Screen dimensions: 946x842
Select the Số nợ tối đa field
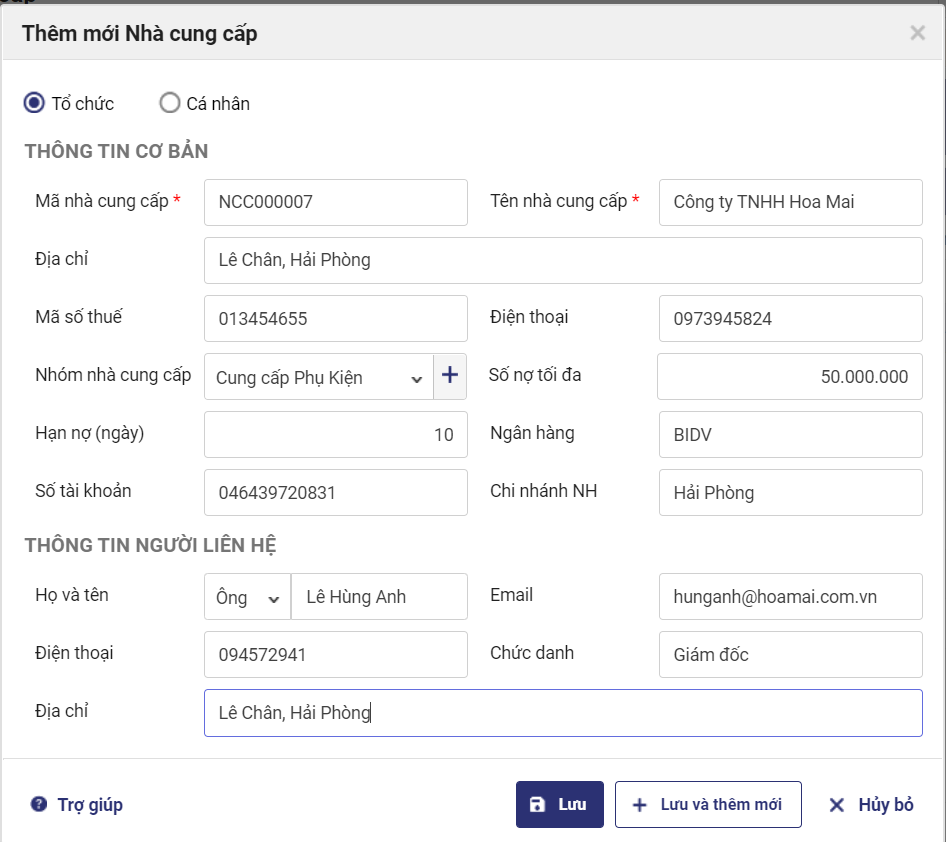pos(789,376)
